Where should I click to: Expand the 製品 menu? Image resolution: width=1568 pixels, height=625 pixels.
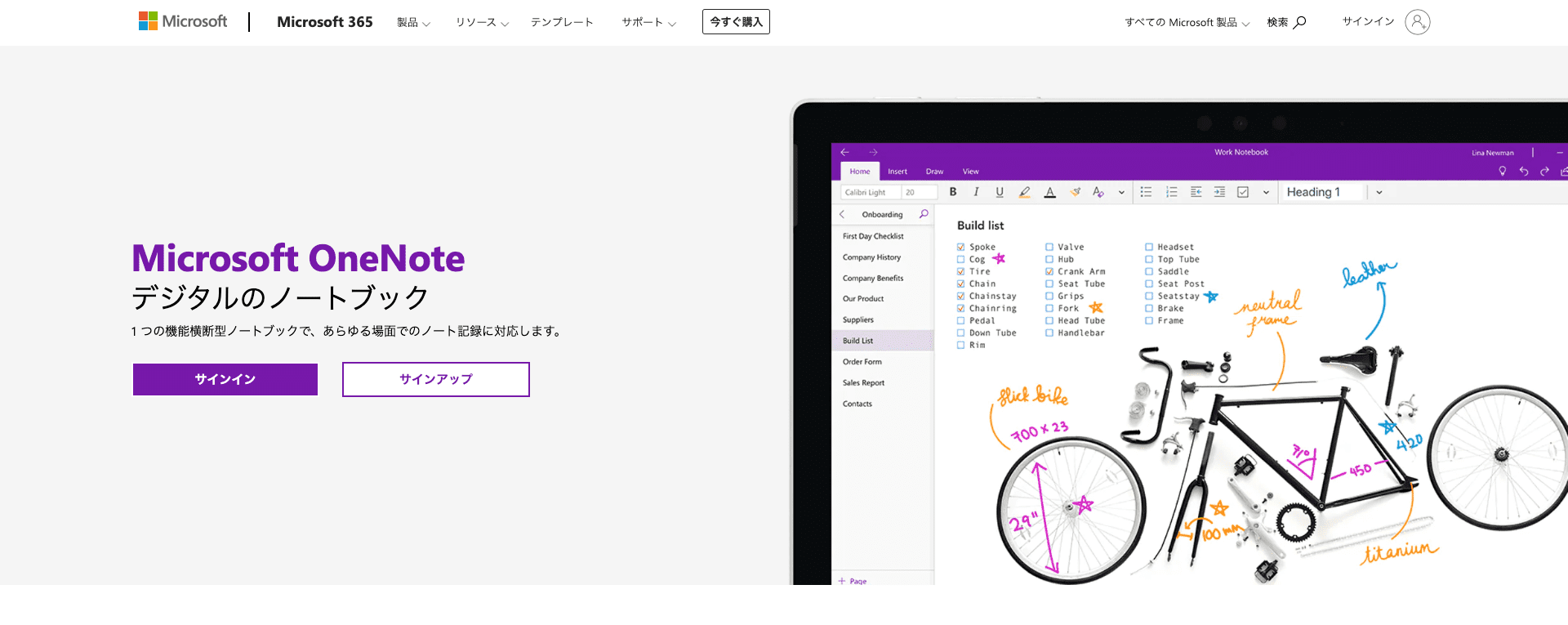tap(413, 22)
